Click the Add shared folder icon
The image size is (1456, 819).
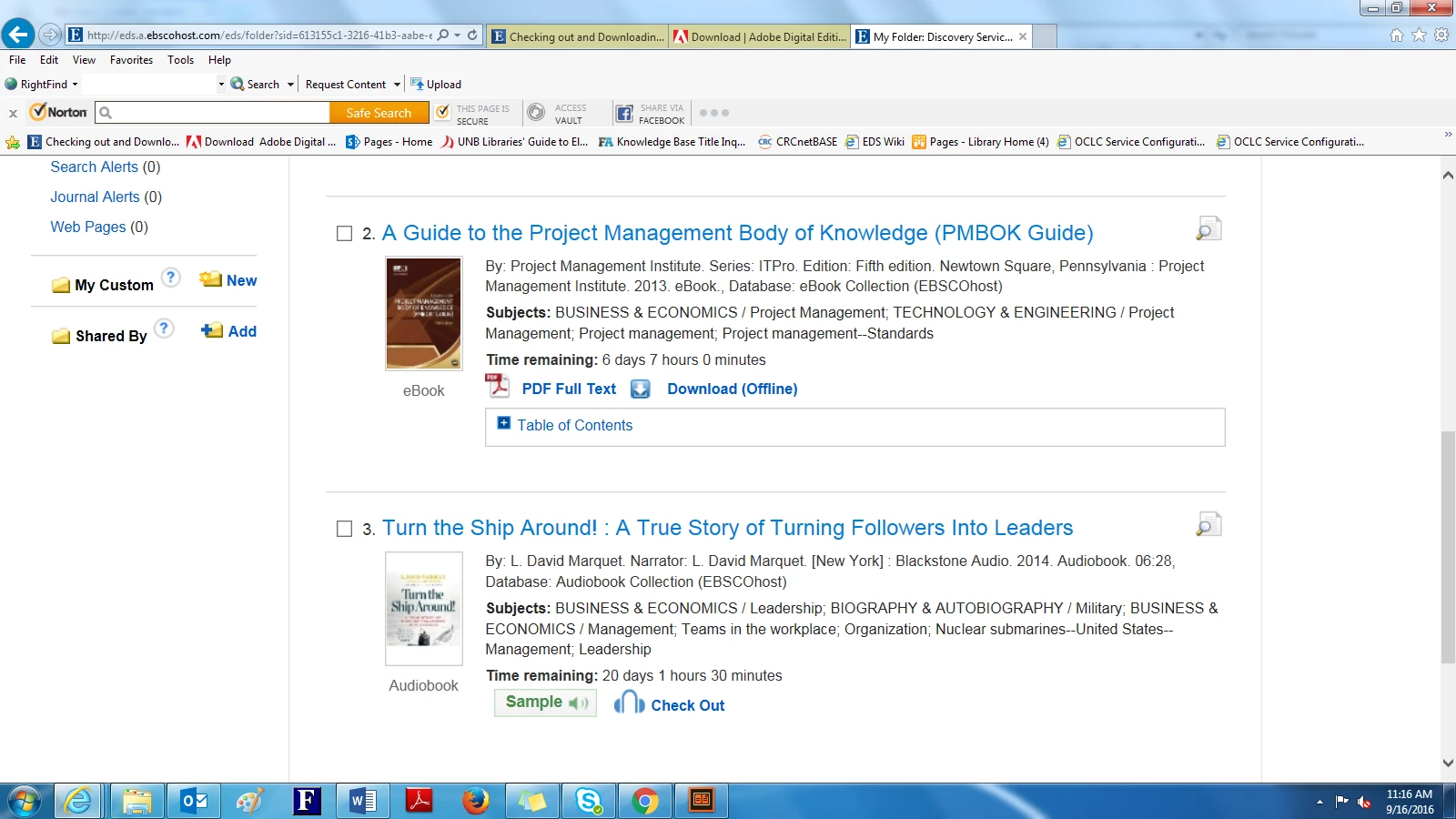(x=212, y=330)
